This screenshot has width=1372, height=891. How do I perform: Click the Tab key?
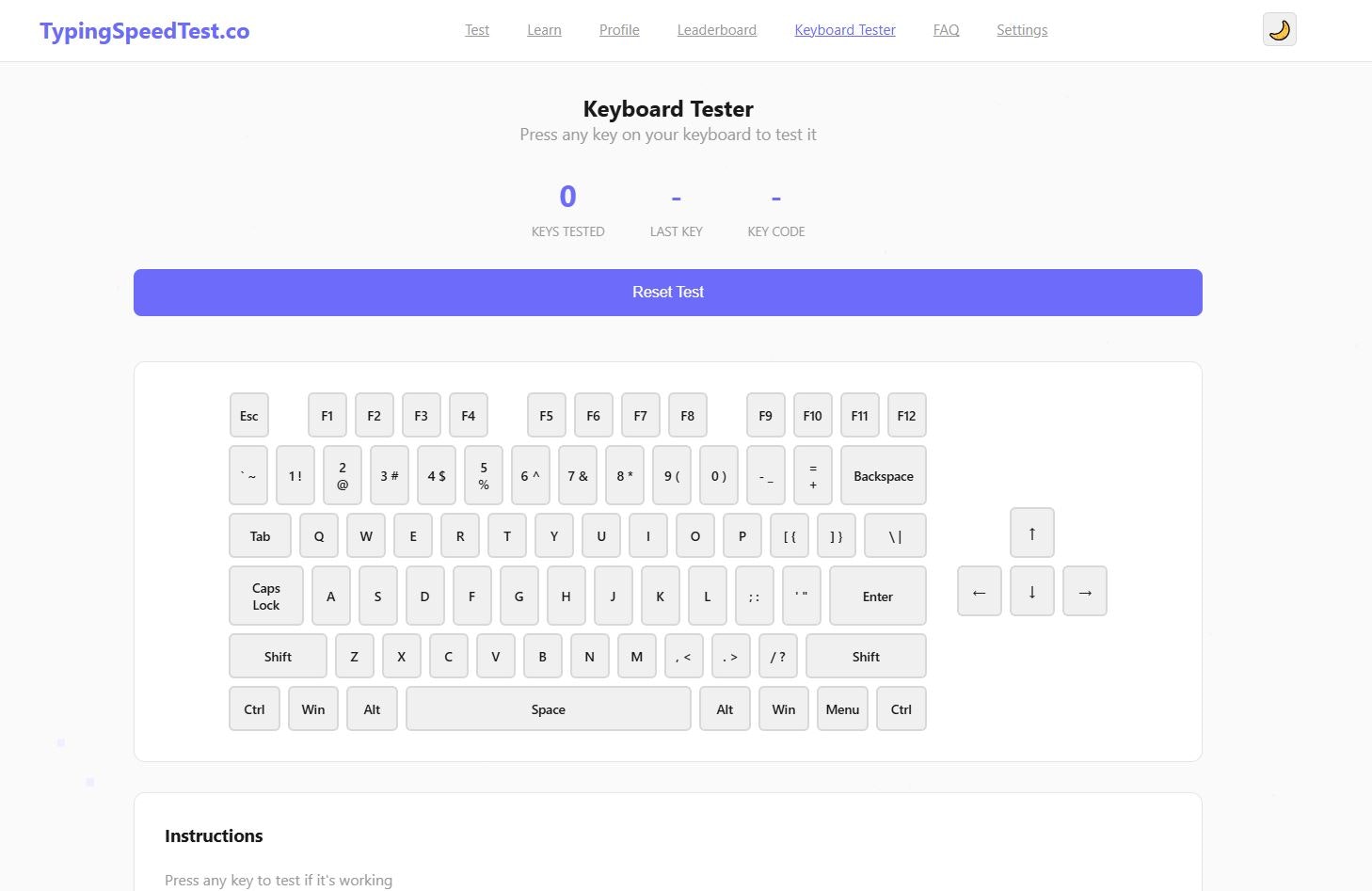pos(260,535)
